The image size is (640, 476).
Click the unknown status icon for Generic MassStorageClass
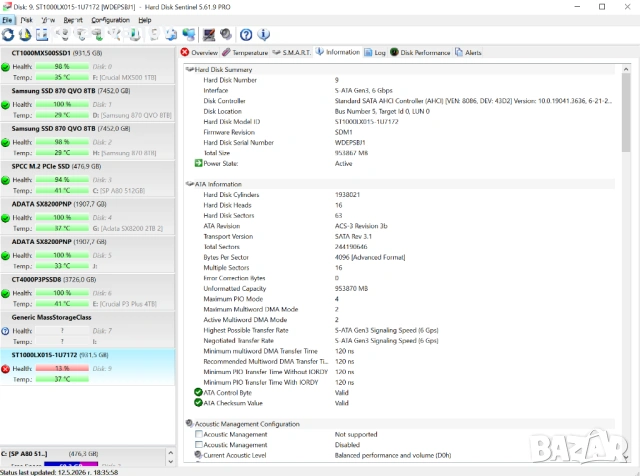[5, 331]
